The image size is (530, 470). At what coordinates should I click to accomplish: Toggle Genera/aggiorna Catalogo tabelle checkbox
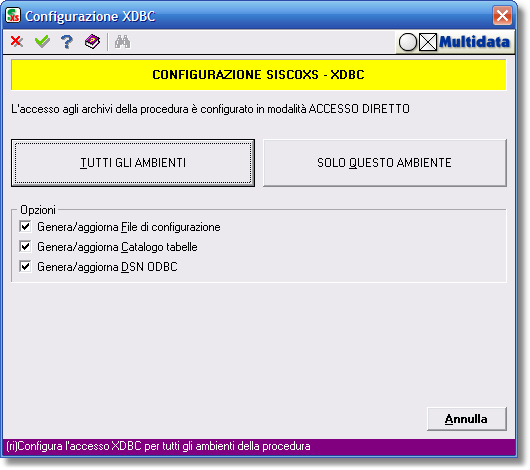click(x=25, y=246)
